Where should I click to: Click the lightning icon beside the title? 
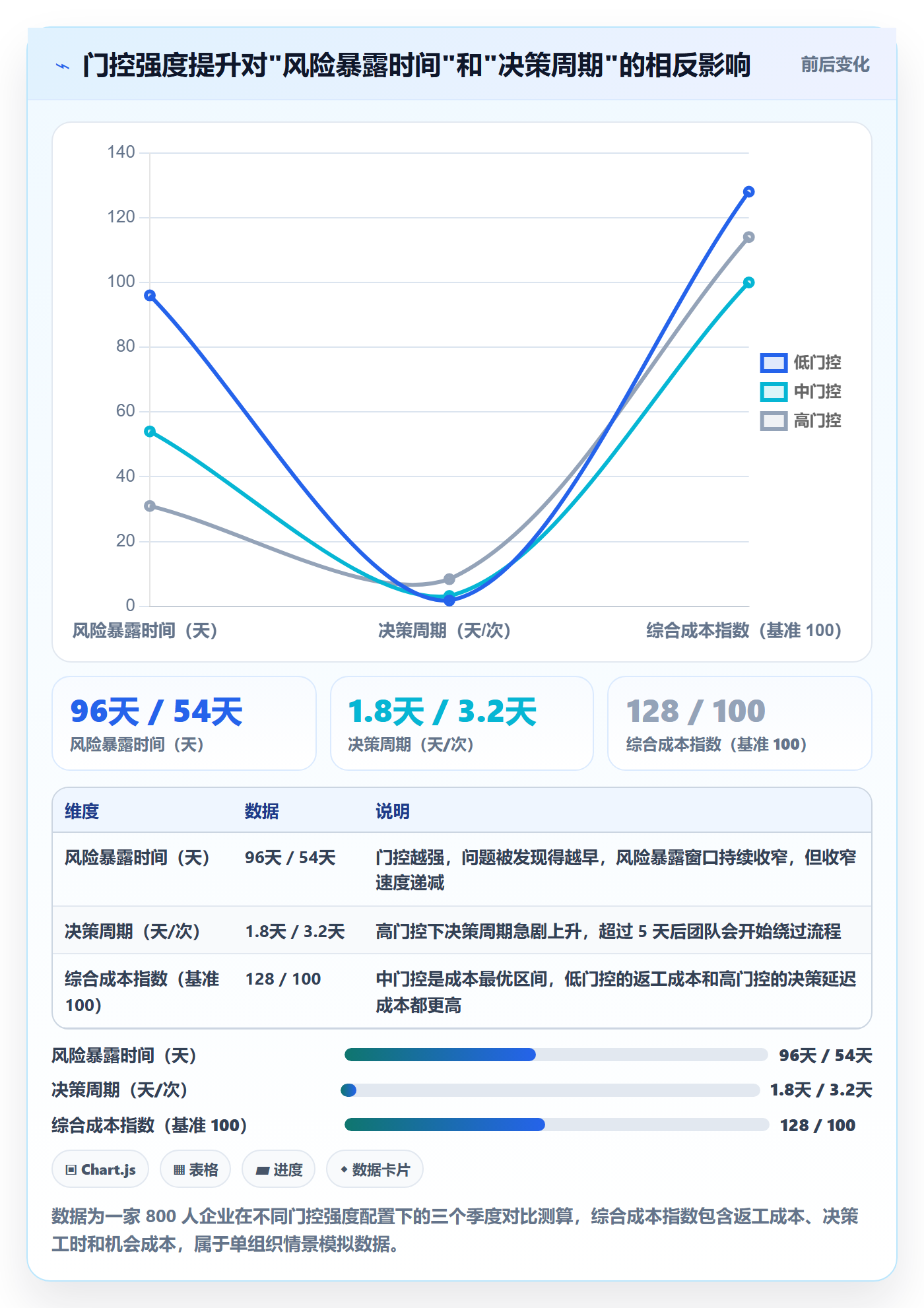tap(63, 66)
